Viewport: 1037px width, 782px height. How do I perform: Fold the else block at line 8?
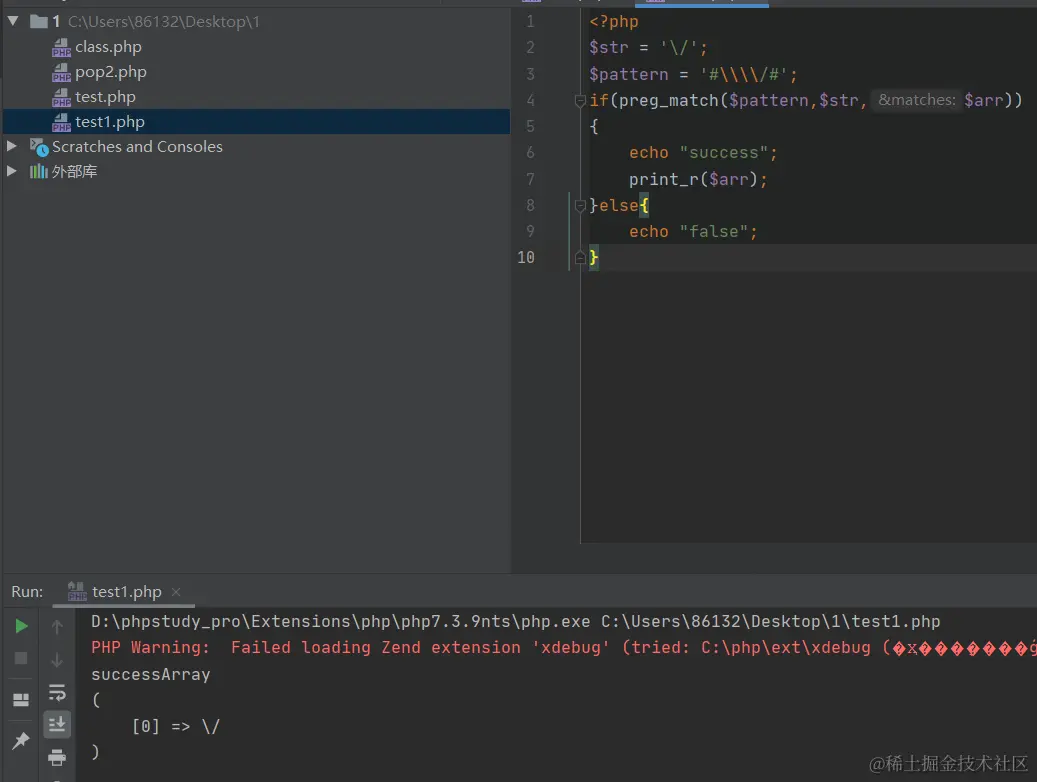click(580, 206)
